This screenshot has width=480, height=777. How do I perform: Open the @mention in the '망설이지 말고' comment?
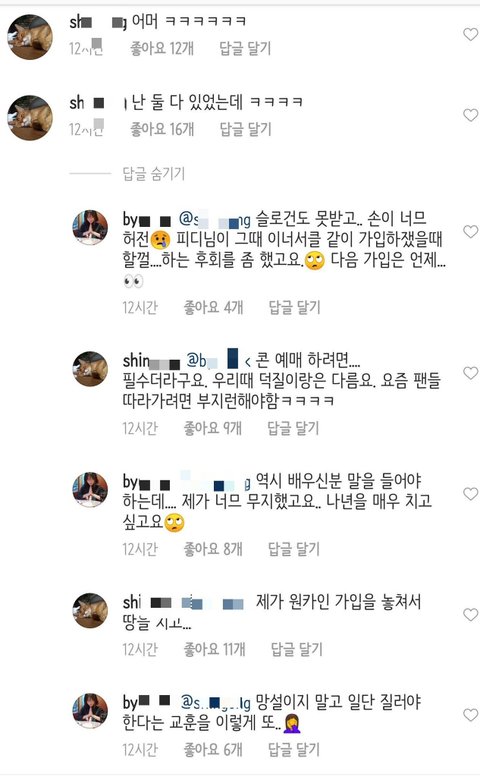pos(215,702)
